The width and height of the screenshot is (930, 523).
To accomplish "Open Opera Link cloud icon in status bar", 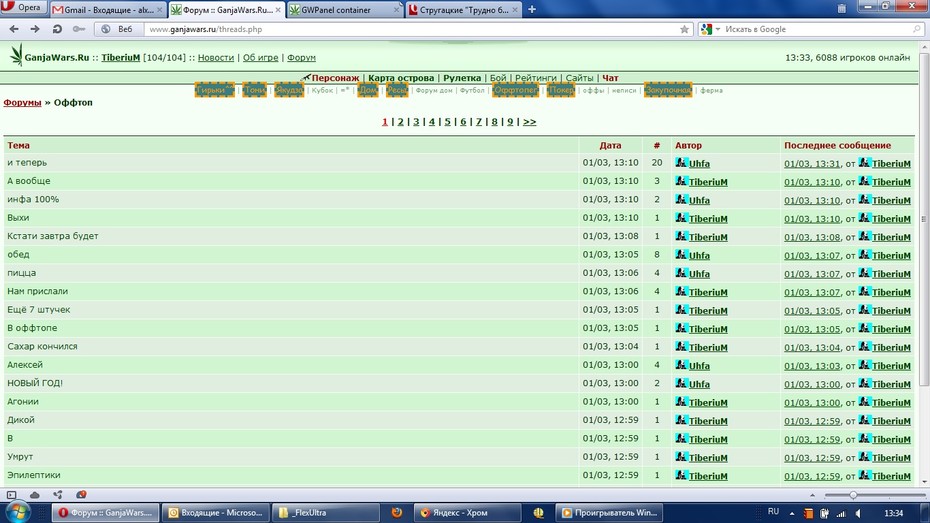I will [34, 495].
